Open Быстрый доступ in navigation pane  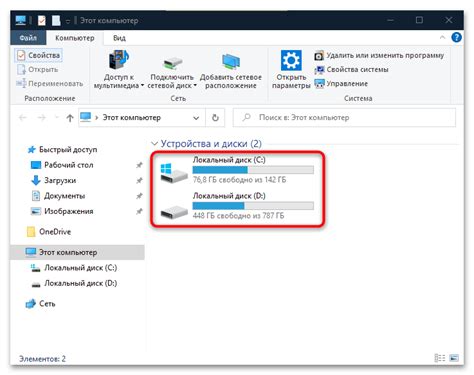click(62, 149)
